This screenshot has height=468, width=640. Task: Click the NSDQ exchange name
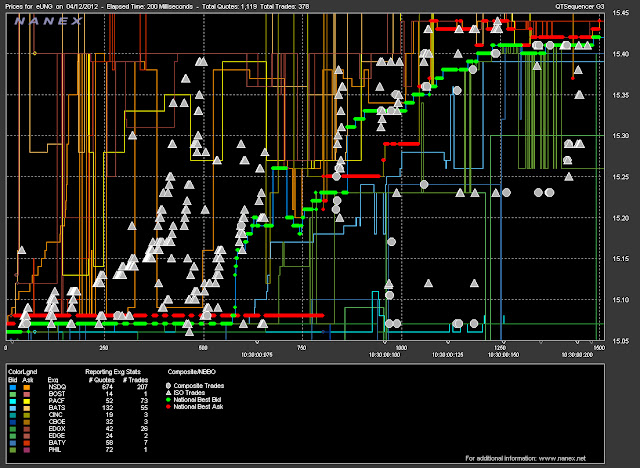pos(57,387)
